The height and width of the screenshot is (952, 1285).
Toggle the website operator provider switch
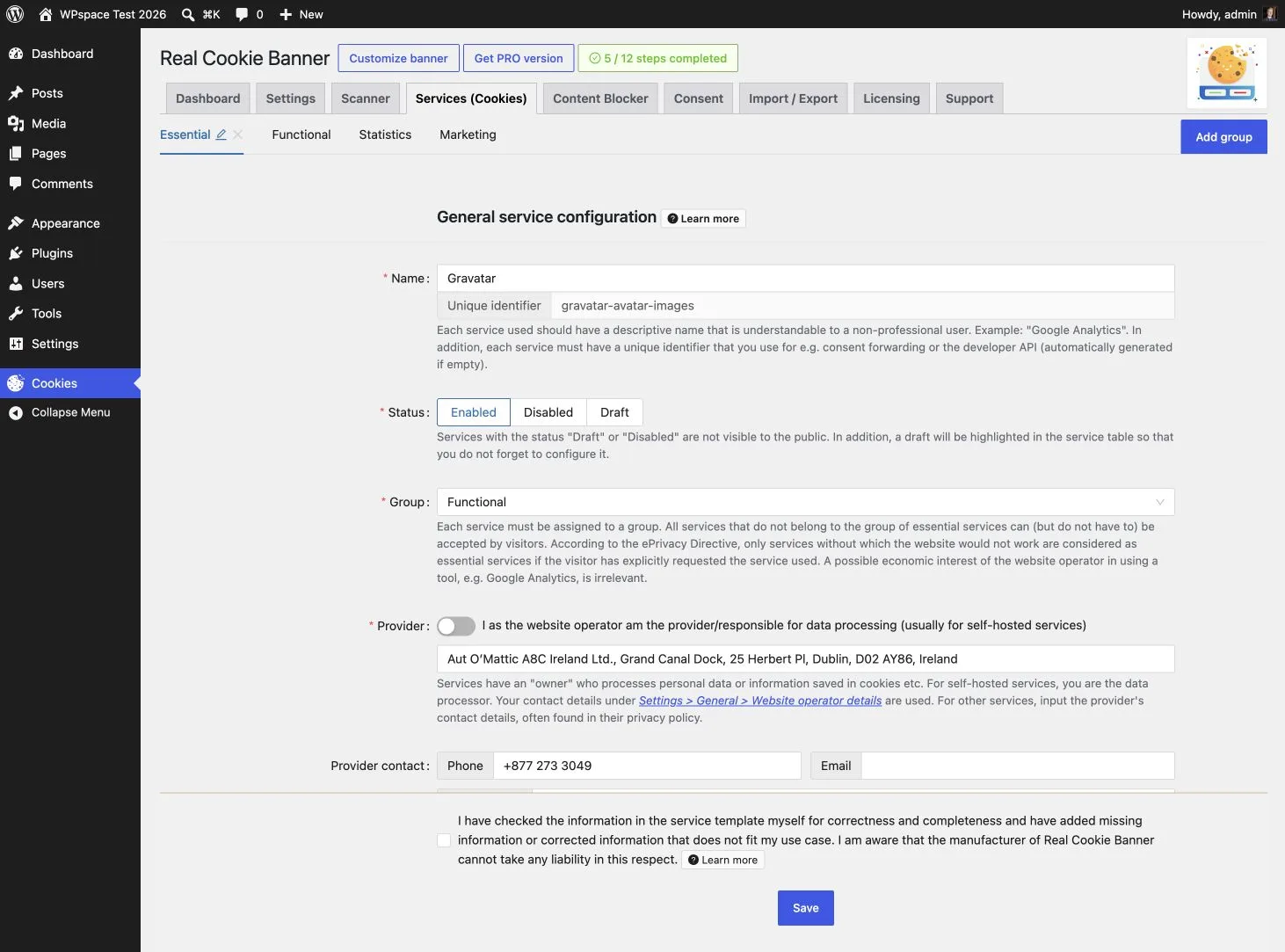coord(456,626)
